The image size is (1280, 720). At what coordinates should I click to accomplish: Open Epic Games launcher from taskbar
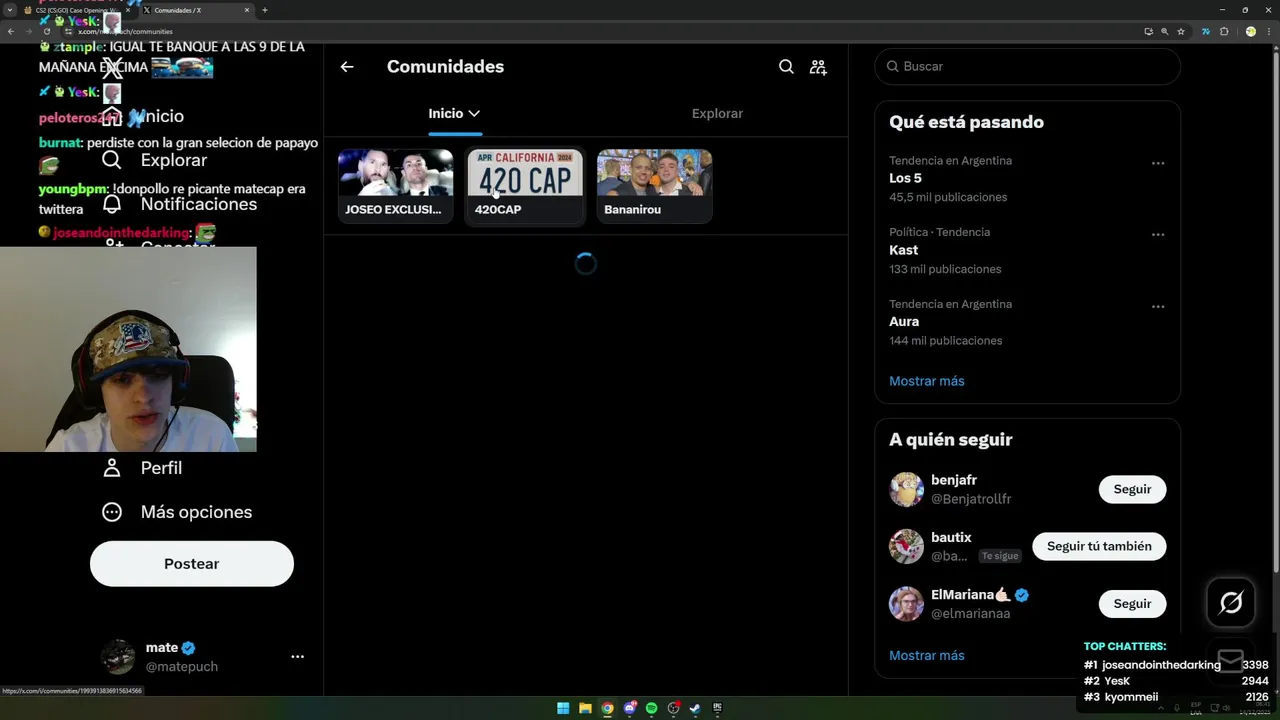point(717,708)
